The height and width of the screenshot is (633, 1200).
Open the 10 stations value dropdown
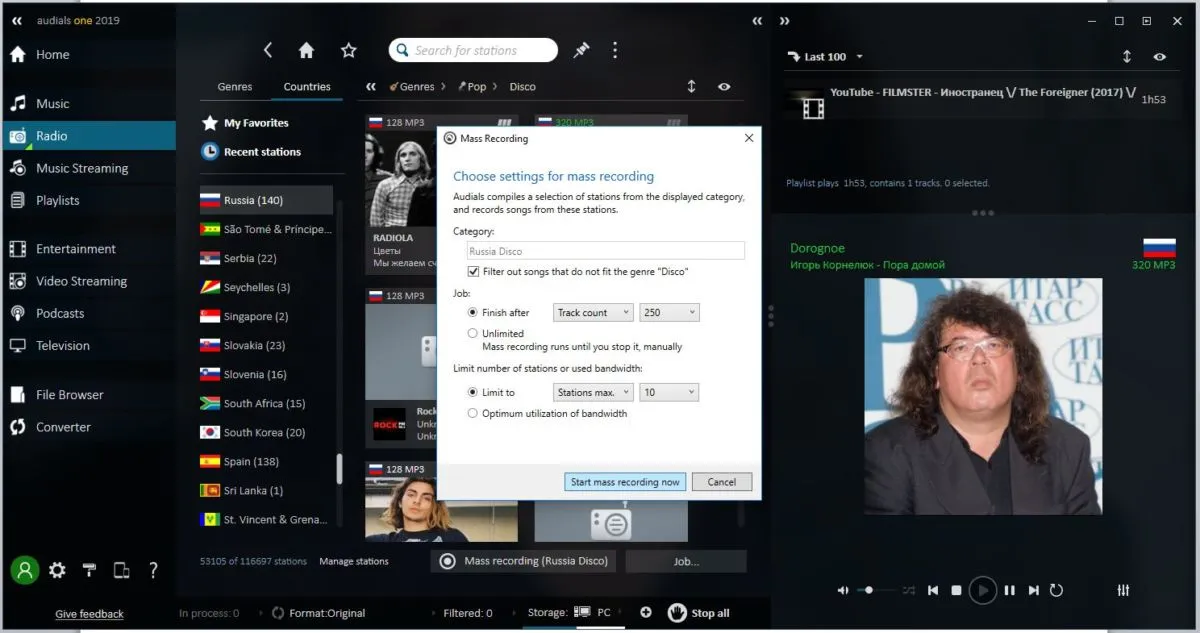click(669, 393)
